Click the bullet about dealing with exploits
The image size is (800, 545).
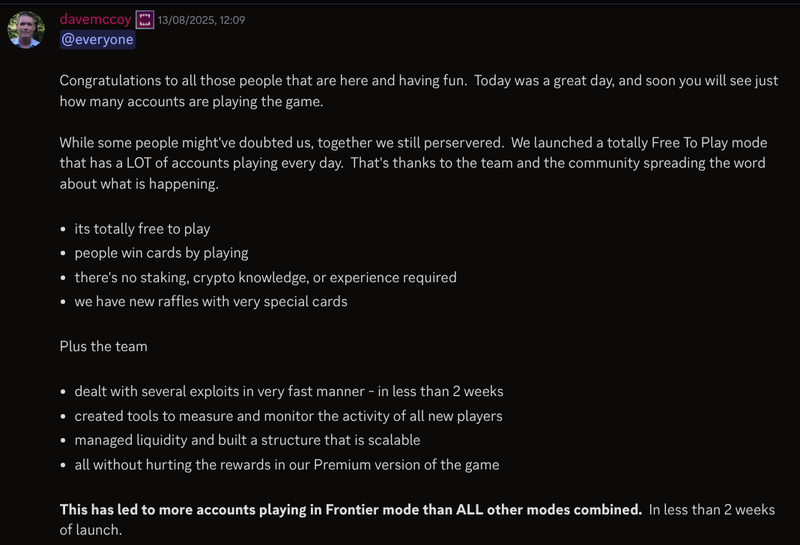pyautogui.click(x=288, y=391)
